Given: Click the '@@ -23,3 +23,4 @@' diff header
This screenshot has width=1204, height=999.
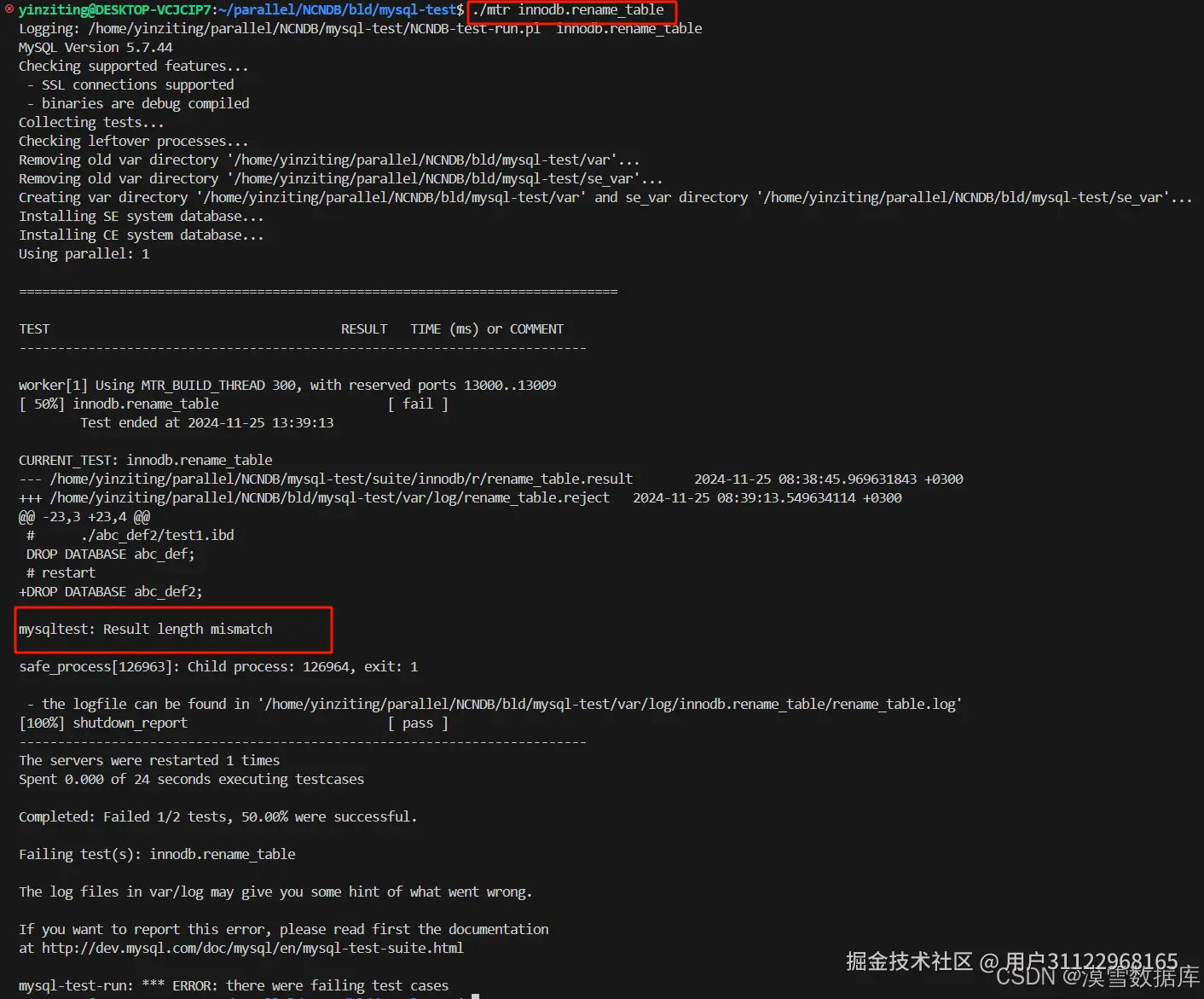Looking at the screenshot, I should [x=84, y=516].
